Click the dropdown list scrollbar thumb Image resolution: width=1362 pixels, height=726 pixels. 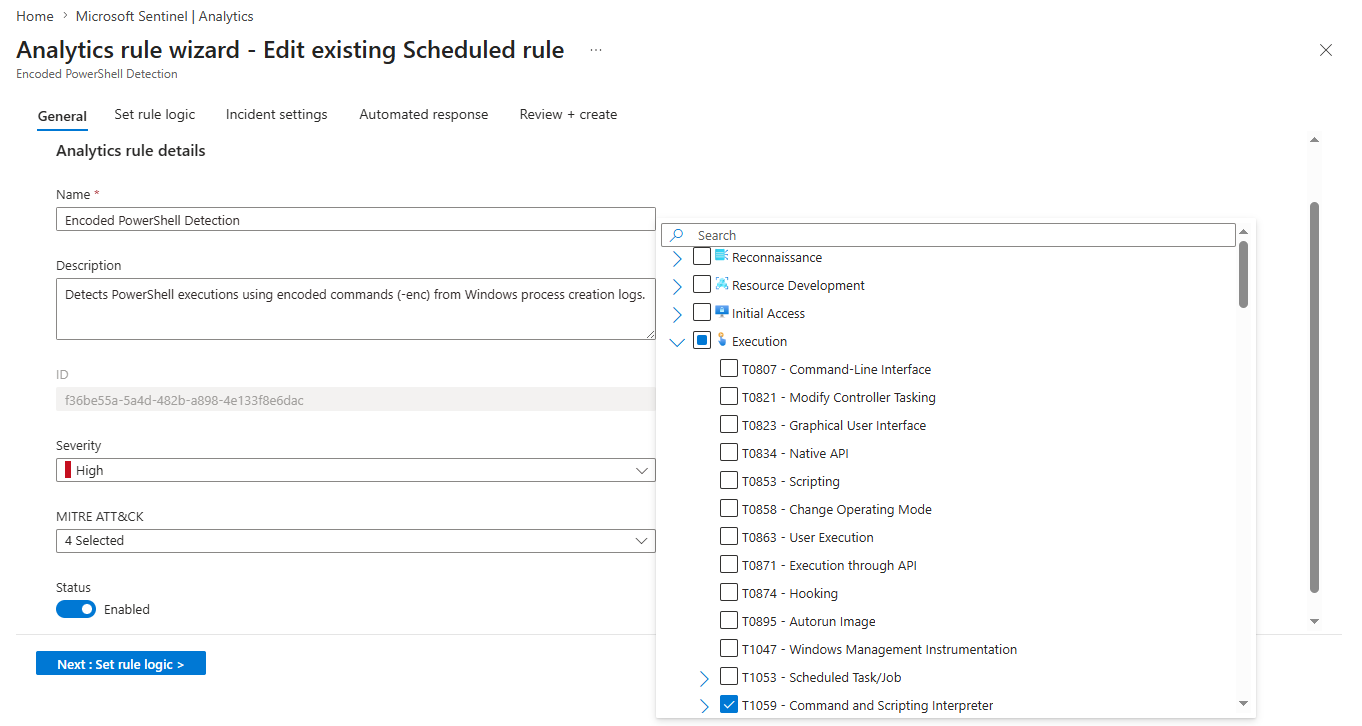1243,274
